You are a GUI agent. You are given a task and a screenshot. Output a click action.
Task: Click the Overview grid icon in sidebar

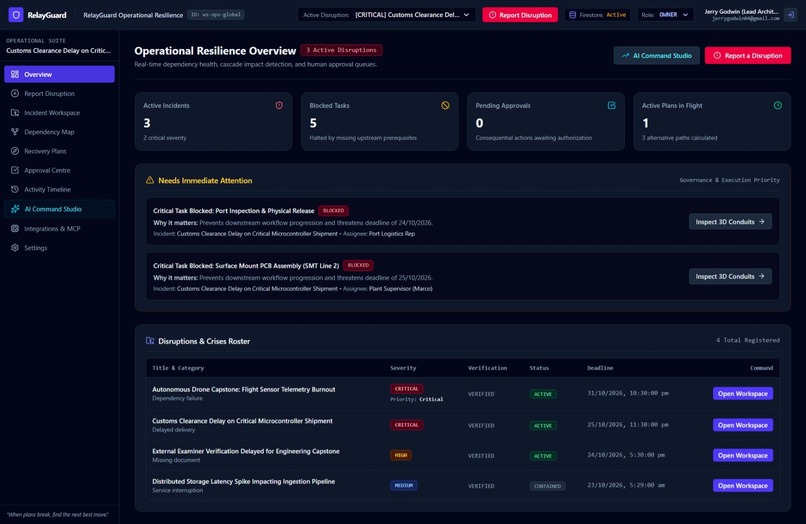[x=15, y=74]
